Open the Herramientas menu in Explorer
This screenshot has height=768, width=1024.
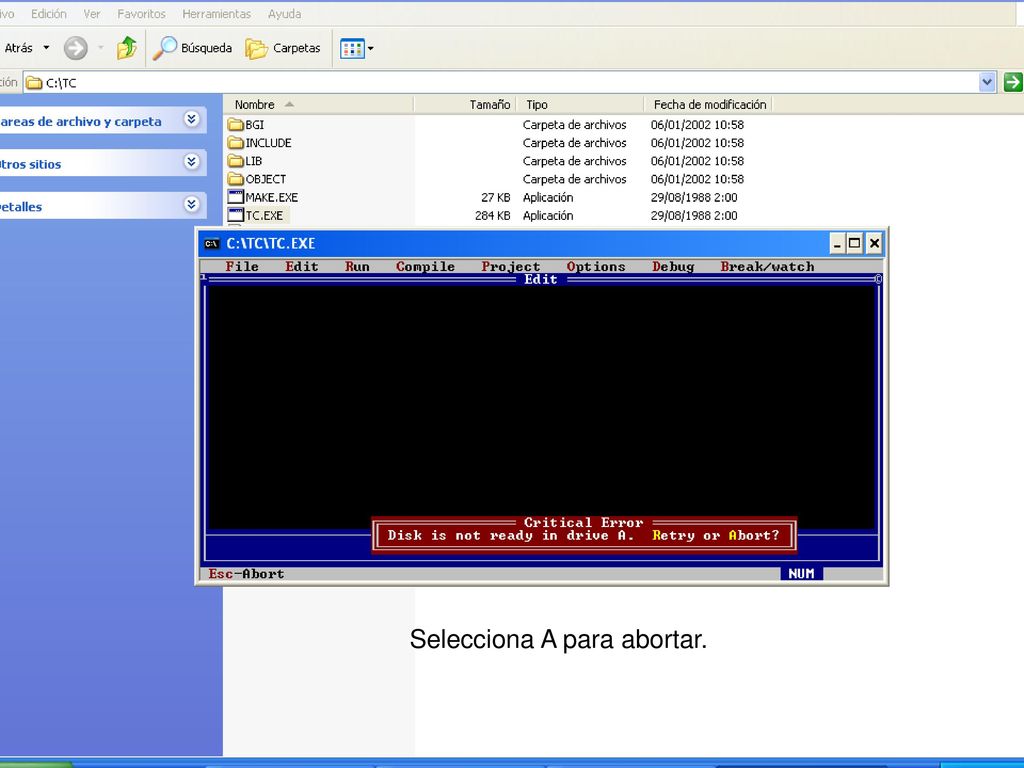(216, 14)
